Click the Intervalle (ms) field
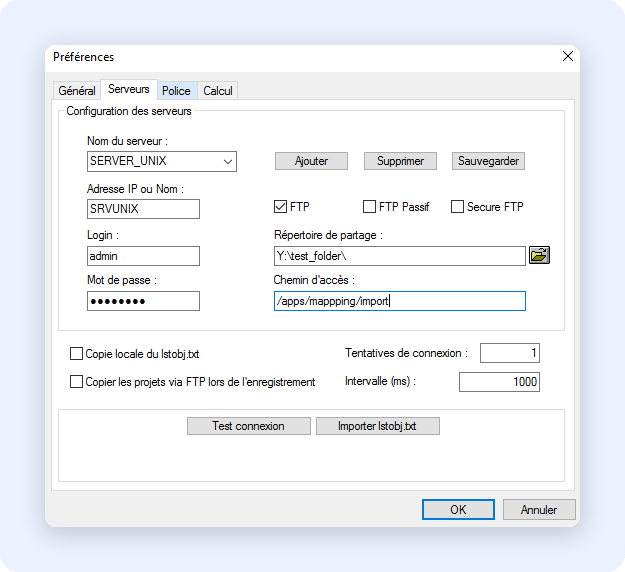The image size is (625, 572). tap(499, 382)
